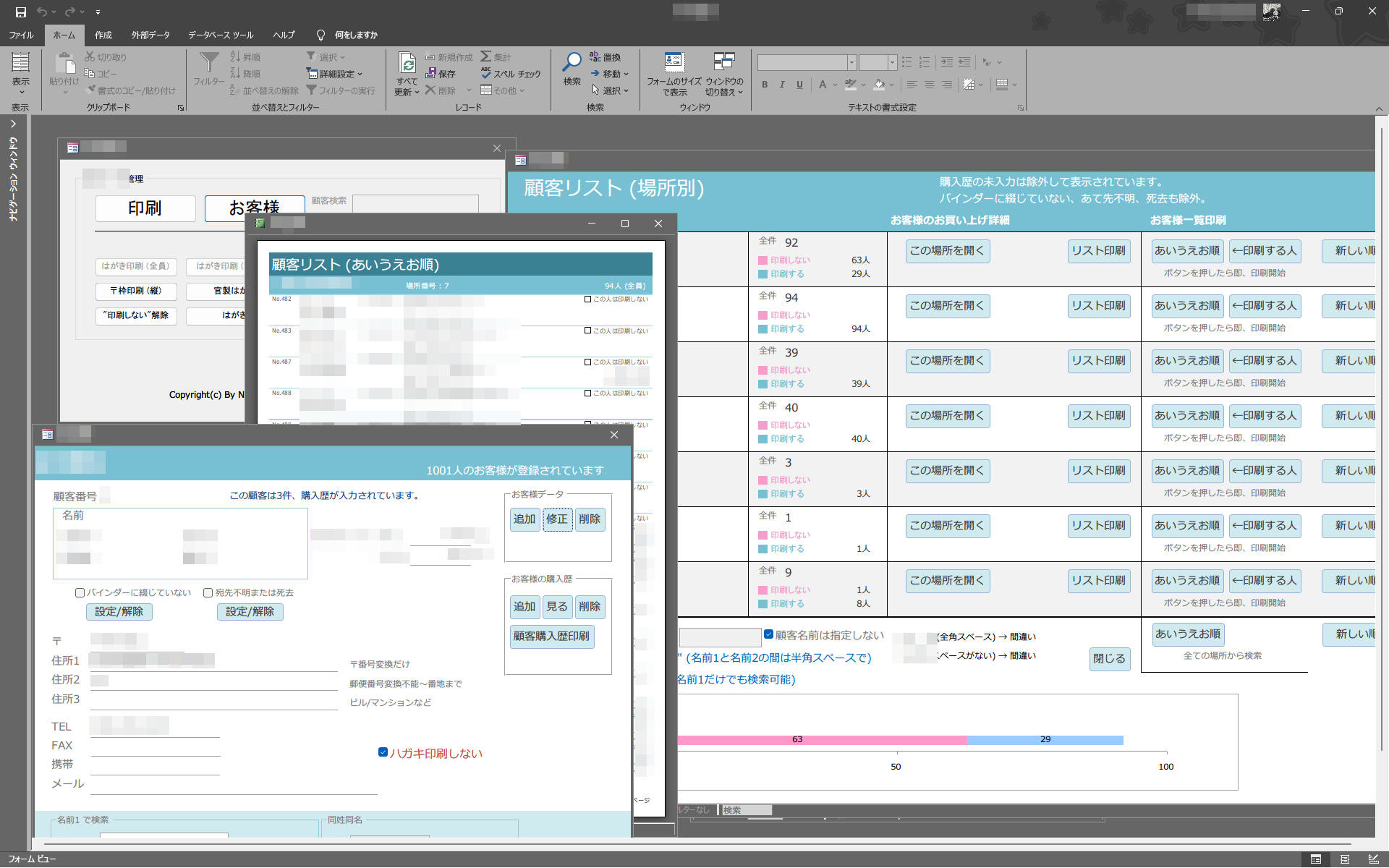Check この人は印刷しない for No.483
Screen dimensions: 1389x868
(x=587, y=331)
